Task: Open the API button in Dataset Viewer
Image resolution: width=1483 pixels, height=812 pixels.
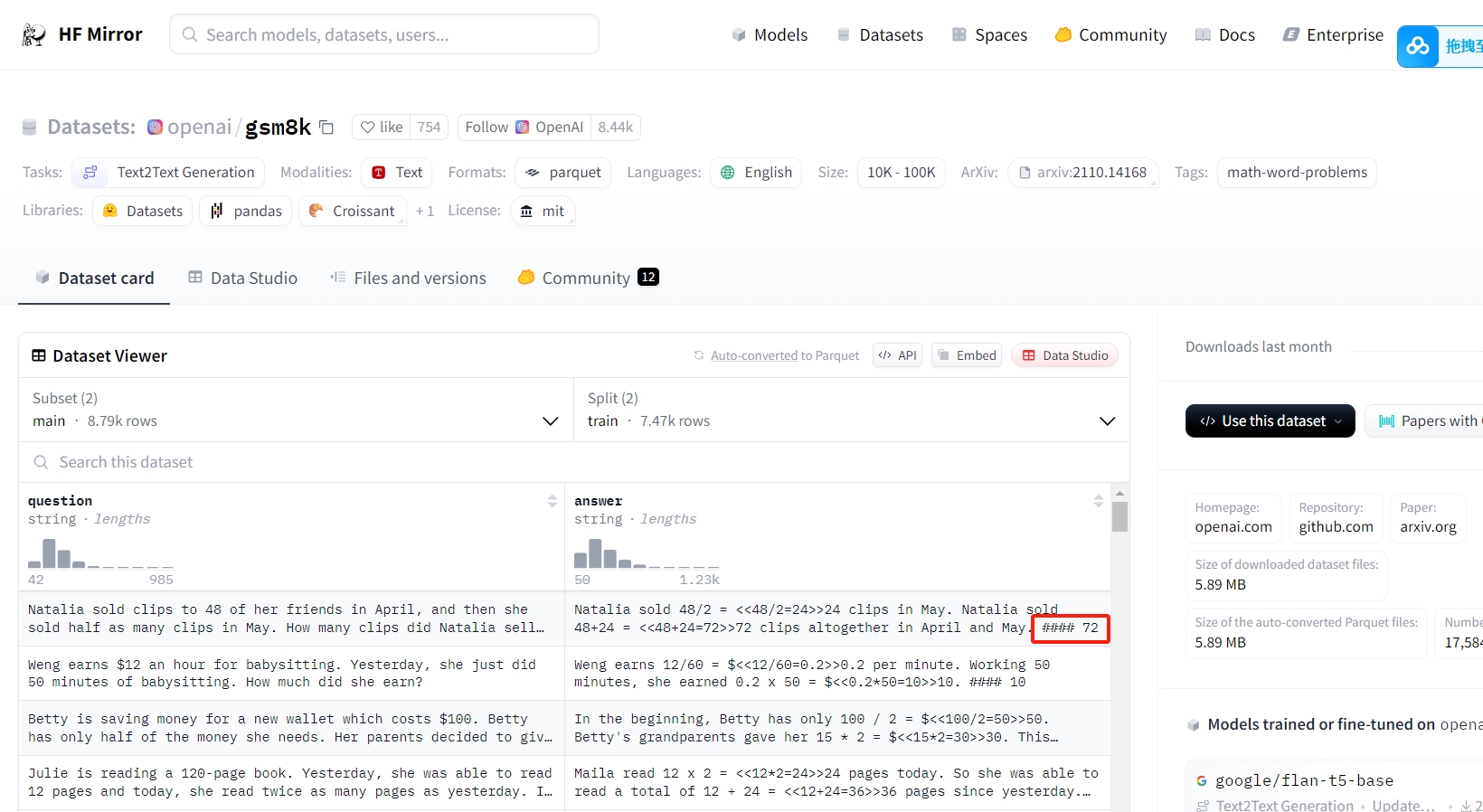Action: click(898, 355)
